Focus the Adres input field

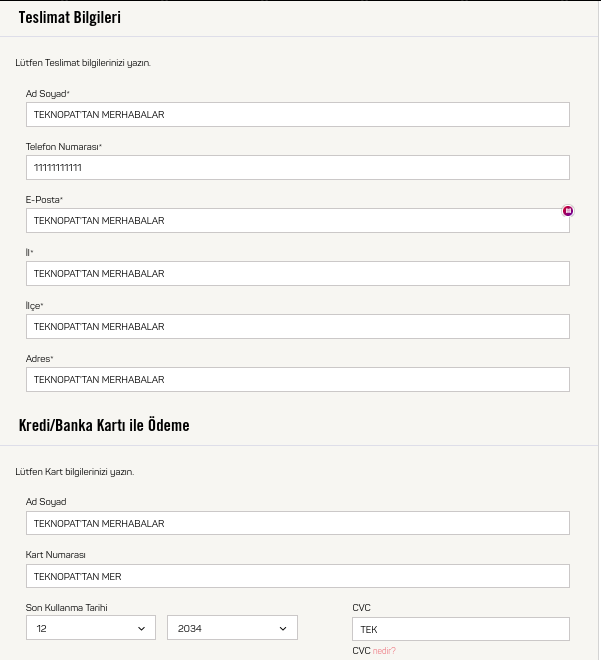tap(298, 379)
